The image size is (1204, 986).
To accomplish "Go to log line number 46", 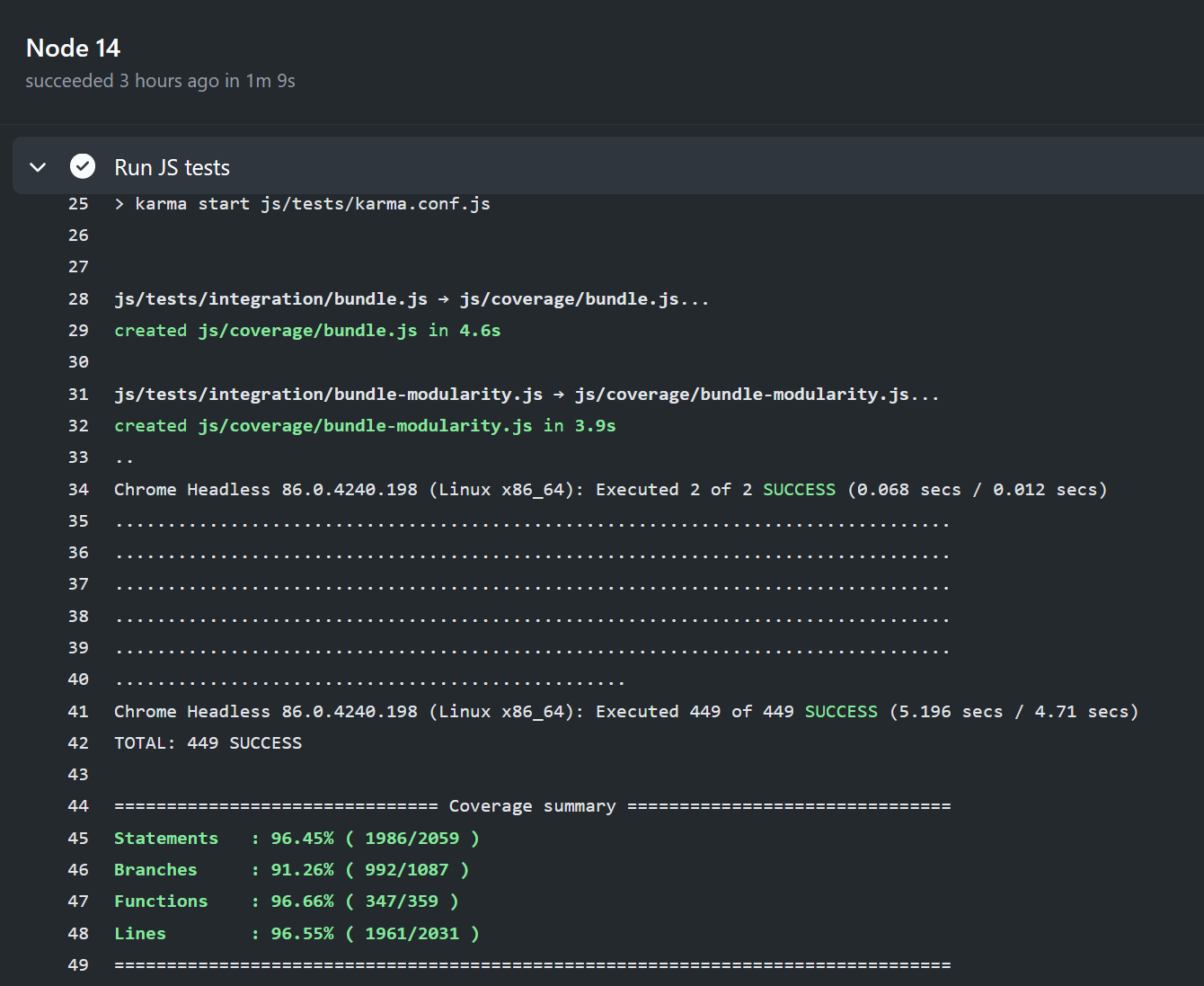I will tap(78, 870).
